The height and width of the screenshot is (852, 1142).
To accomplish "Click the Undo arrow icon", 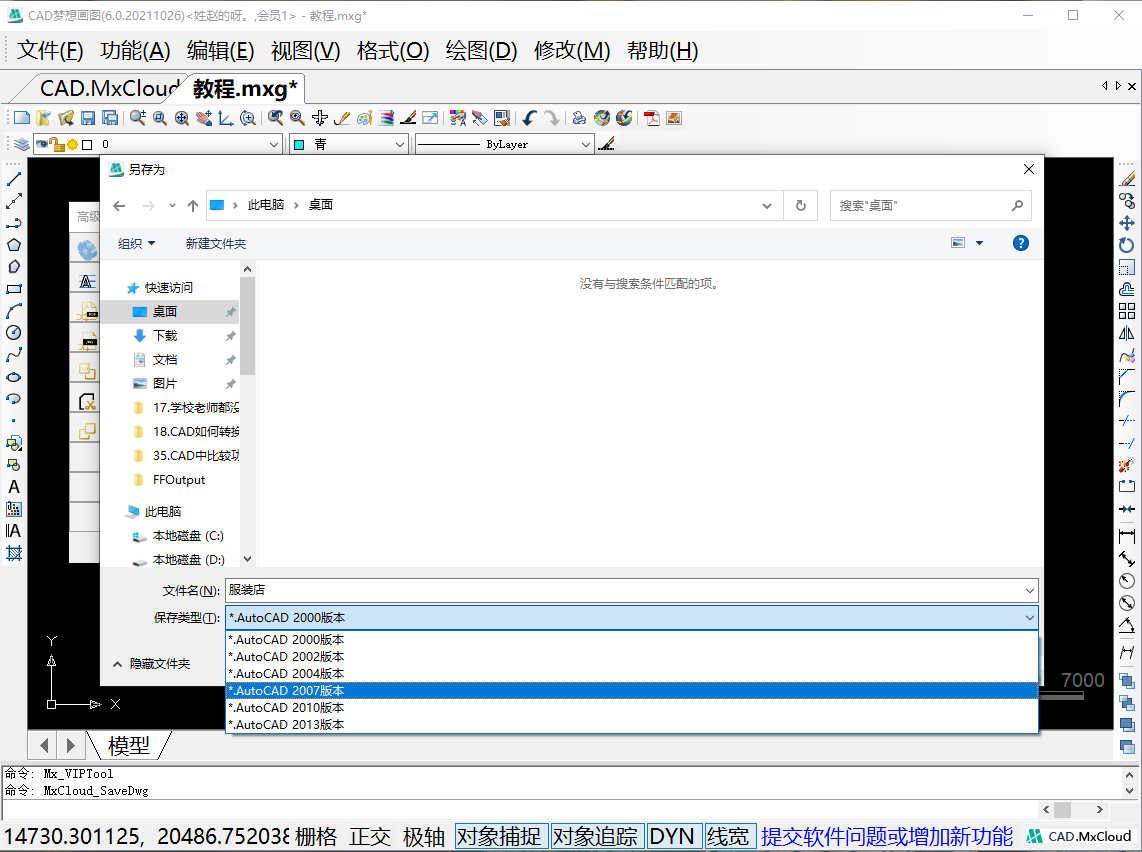I will (x=529, y=118).
